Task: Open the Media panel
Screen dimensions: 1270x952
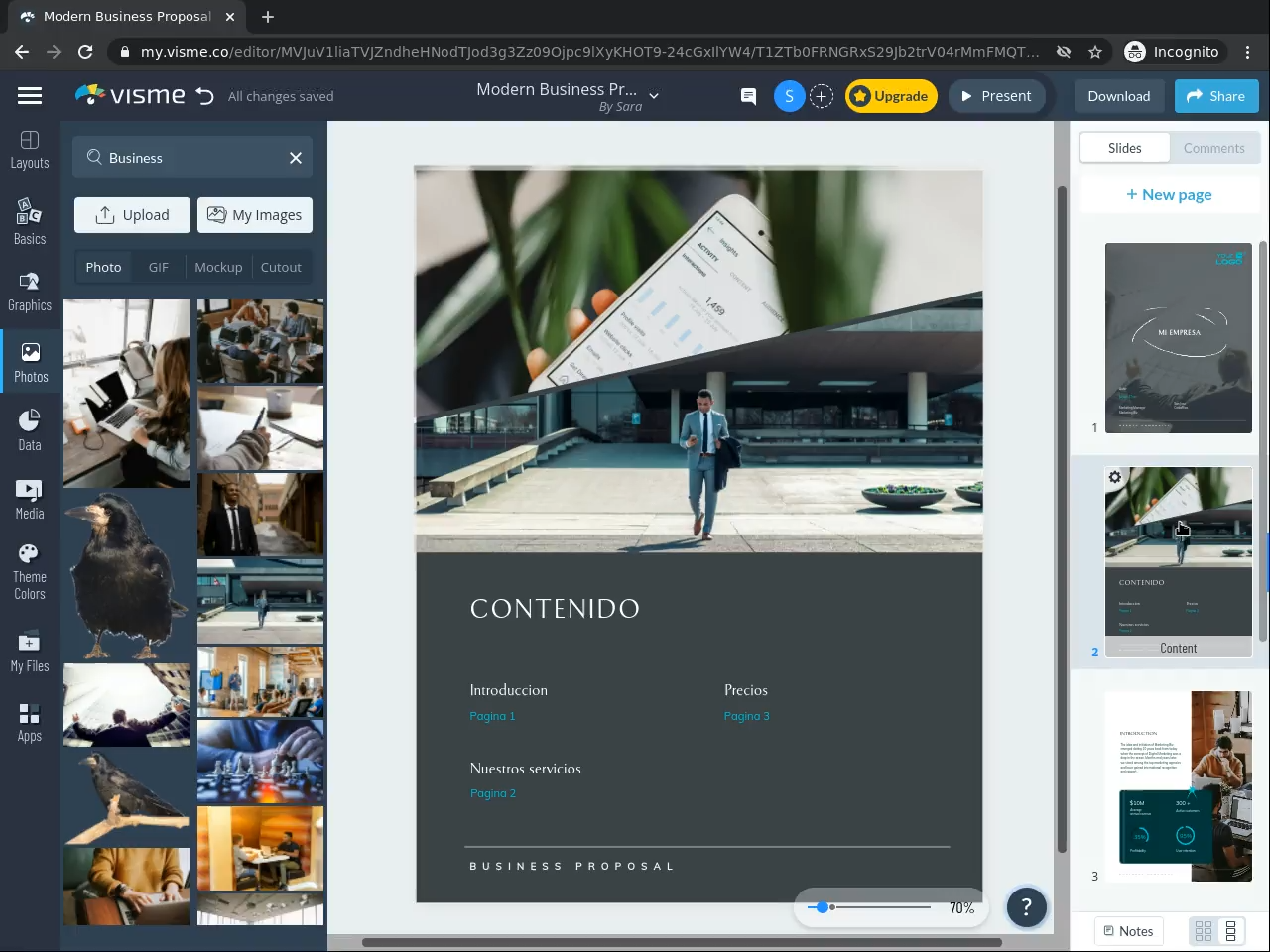Action: (x=30, y=500)
